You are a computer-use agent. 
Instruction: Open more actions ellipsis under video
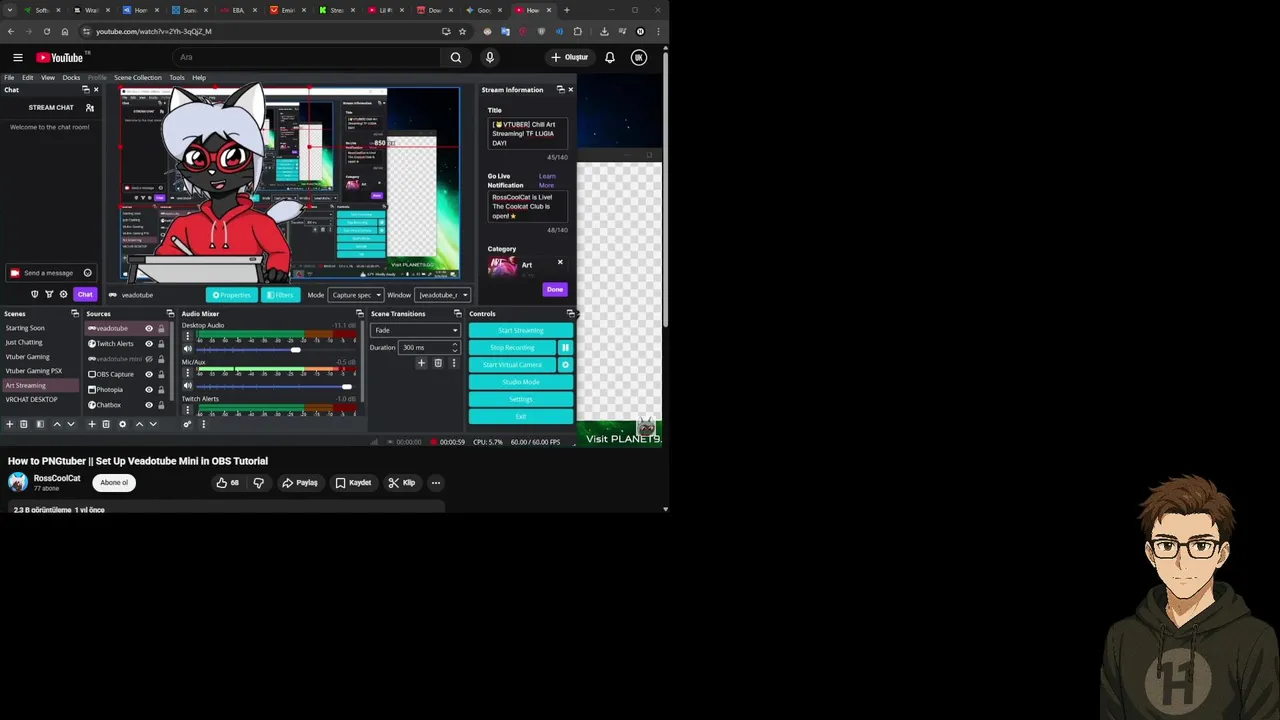pos(435,483)
